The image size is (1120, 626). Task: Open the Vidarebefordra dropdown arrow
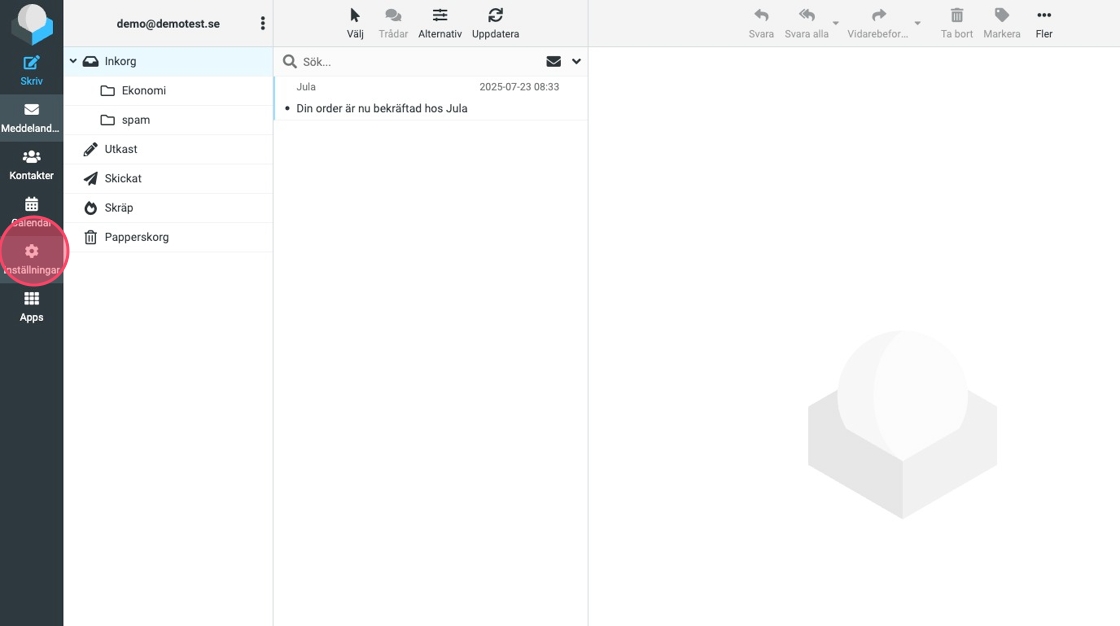[917, 23]
